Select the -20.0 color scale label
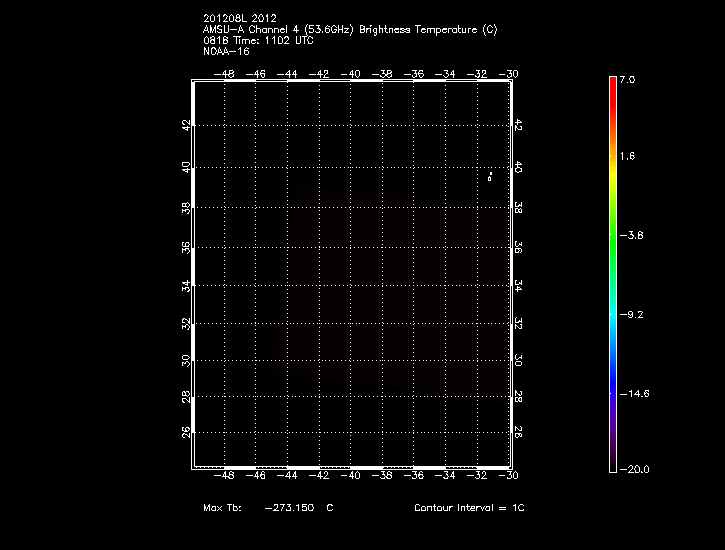This screenshot has height=550, width=725. tap(632, 469)
